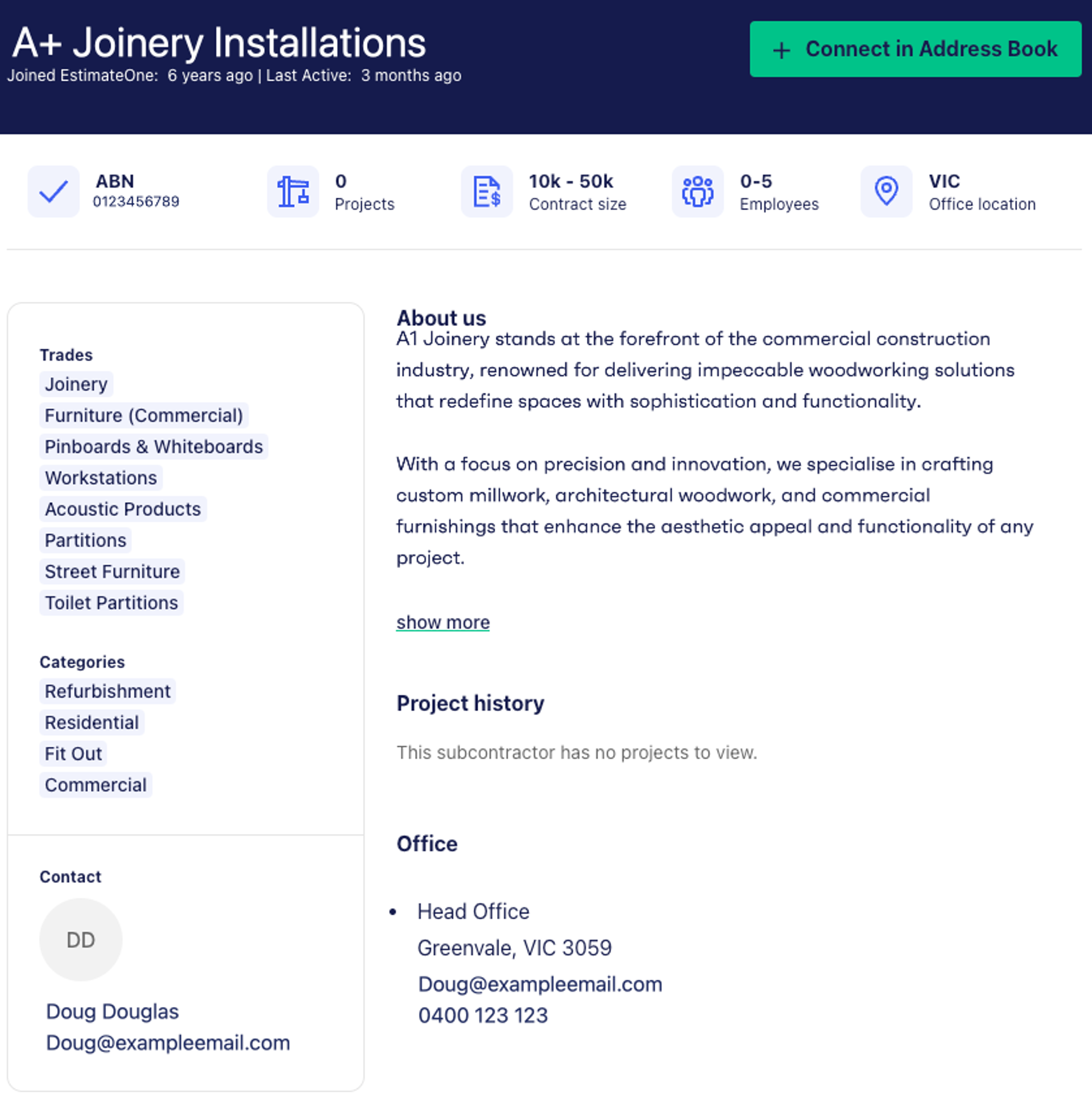
Task: Click the DD contact avatar
Action: (80, 939)
